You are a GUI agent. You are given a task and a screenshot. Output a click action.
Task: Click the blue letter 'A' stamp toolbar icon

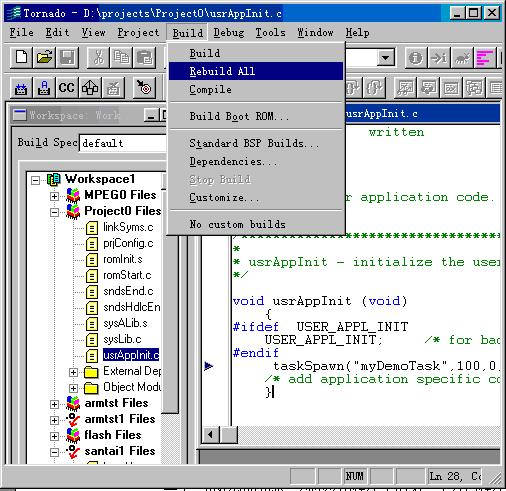[x=44, y=88]
